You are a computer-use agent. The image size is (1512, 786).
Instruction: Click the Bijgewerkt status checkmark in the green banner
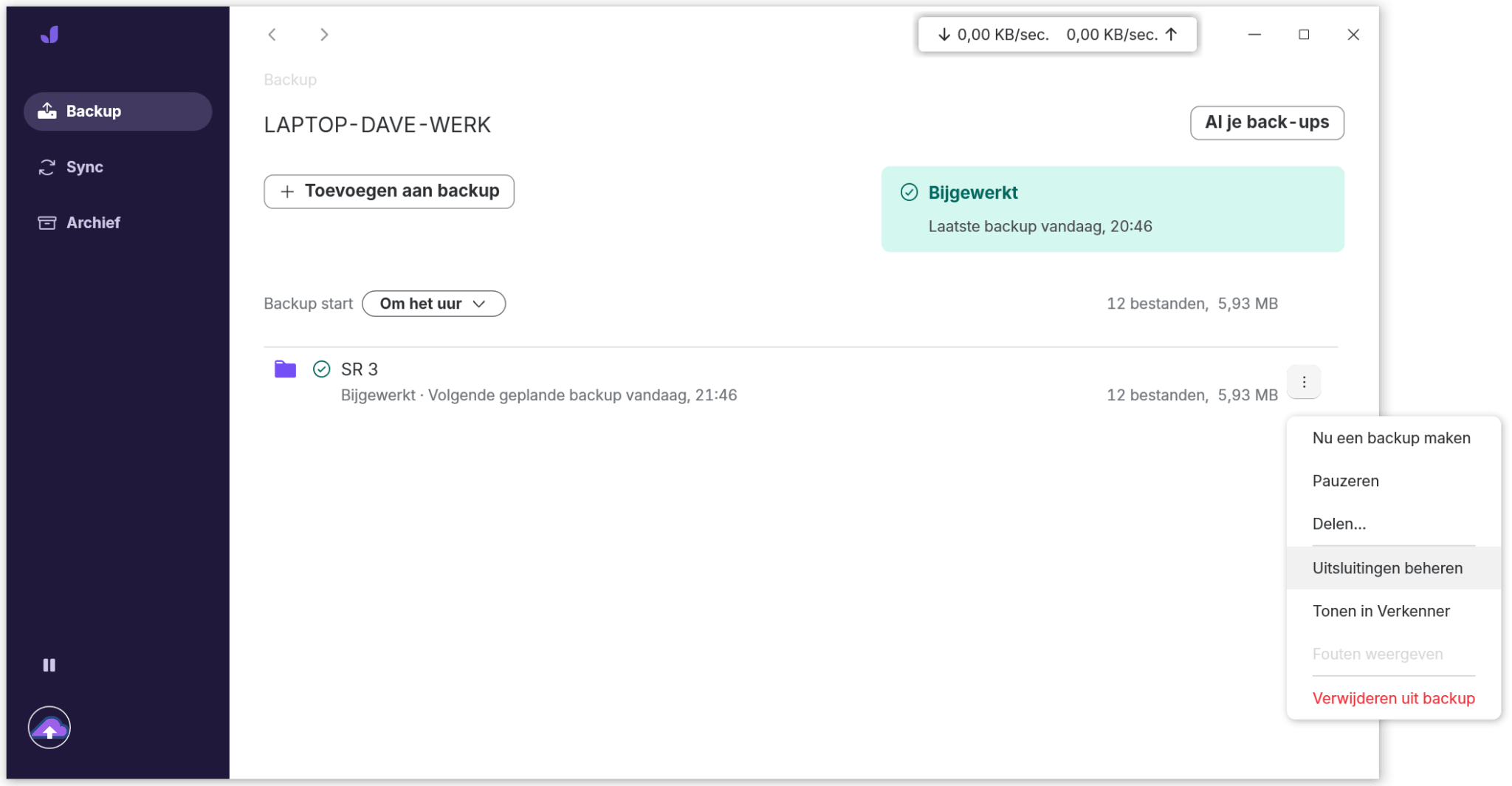[909, 193]
